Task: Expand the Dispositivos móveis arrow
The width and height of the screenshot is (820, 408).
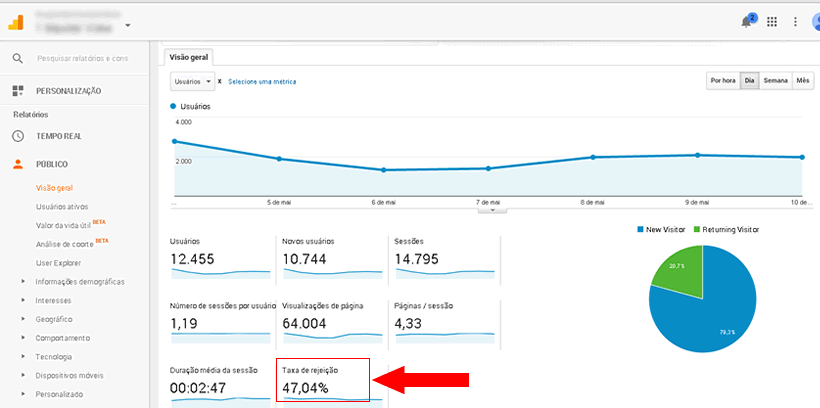Action: click(23, 376)
